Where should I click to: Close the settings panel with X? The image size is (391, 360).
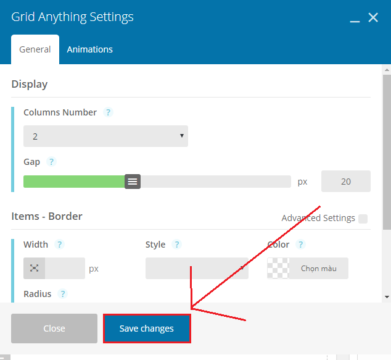coord(373,17)
